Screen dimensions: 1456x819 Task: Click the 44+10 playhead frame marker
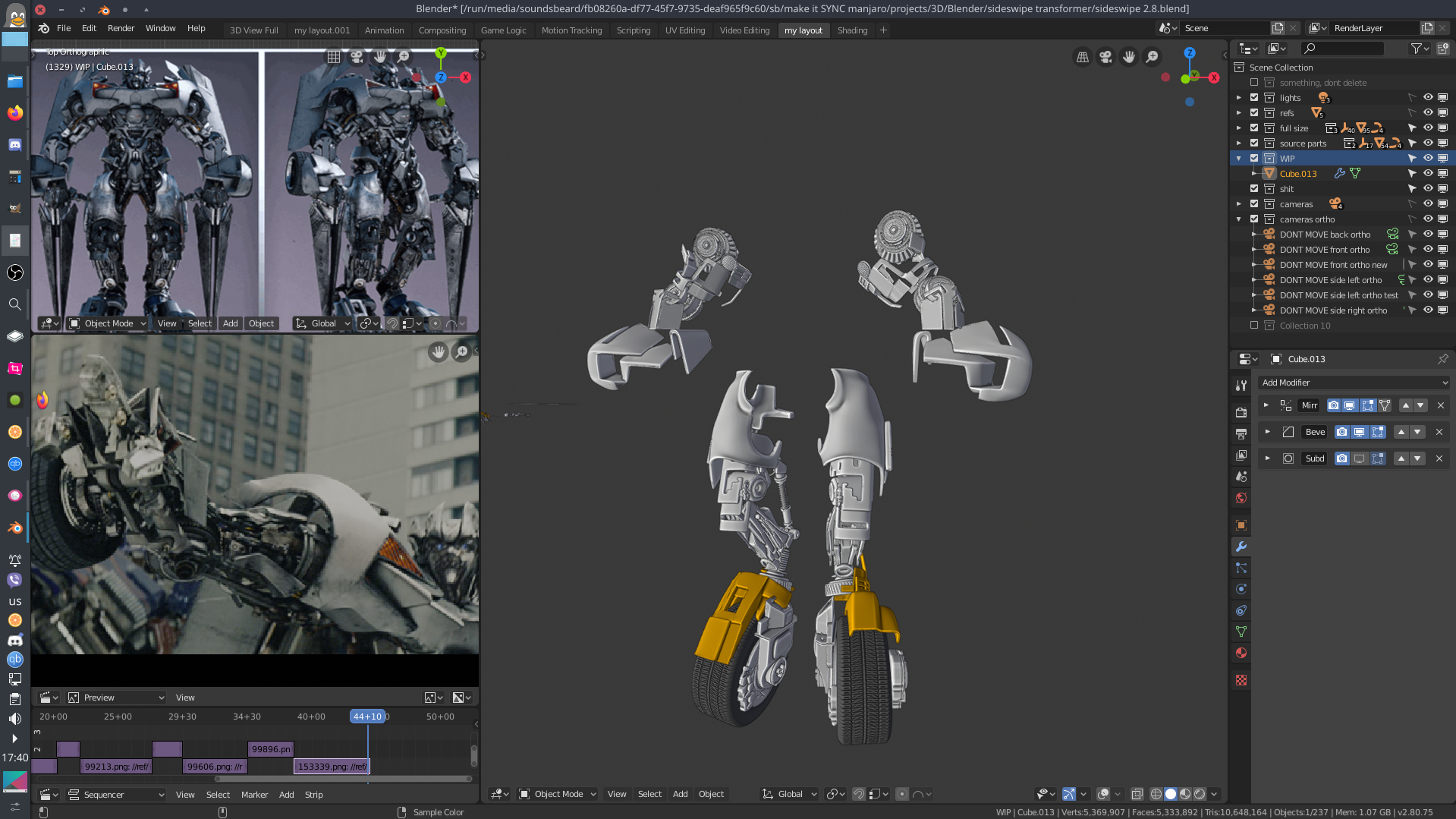(367, 717)
